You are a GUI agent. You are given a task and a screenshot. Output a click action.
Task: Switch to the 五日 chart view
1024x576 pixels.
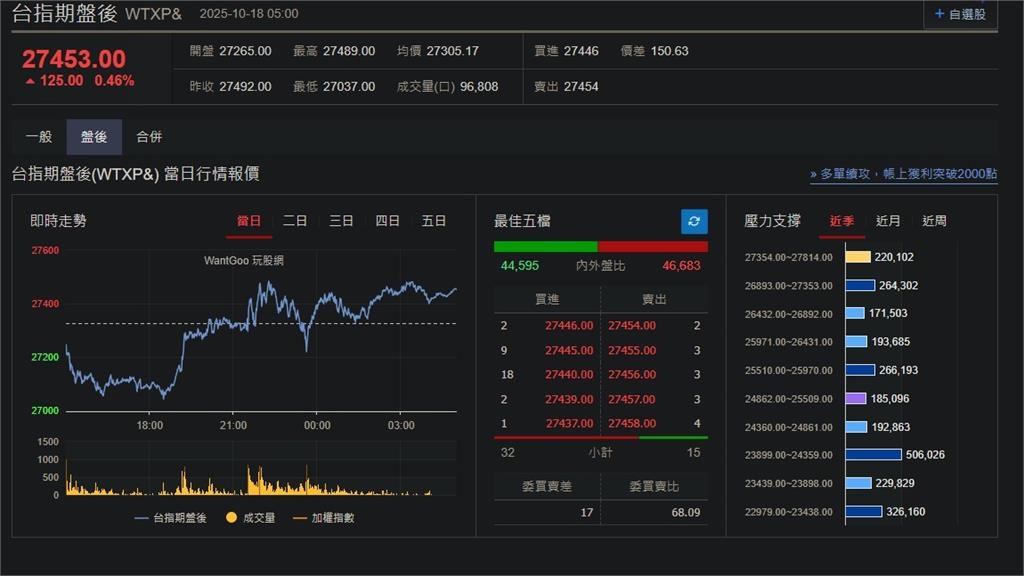433,221
